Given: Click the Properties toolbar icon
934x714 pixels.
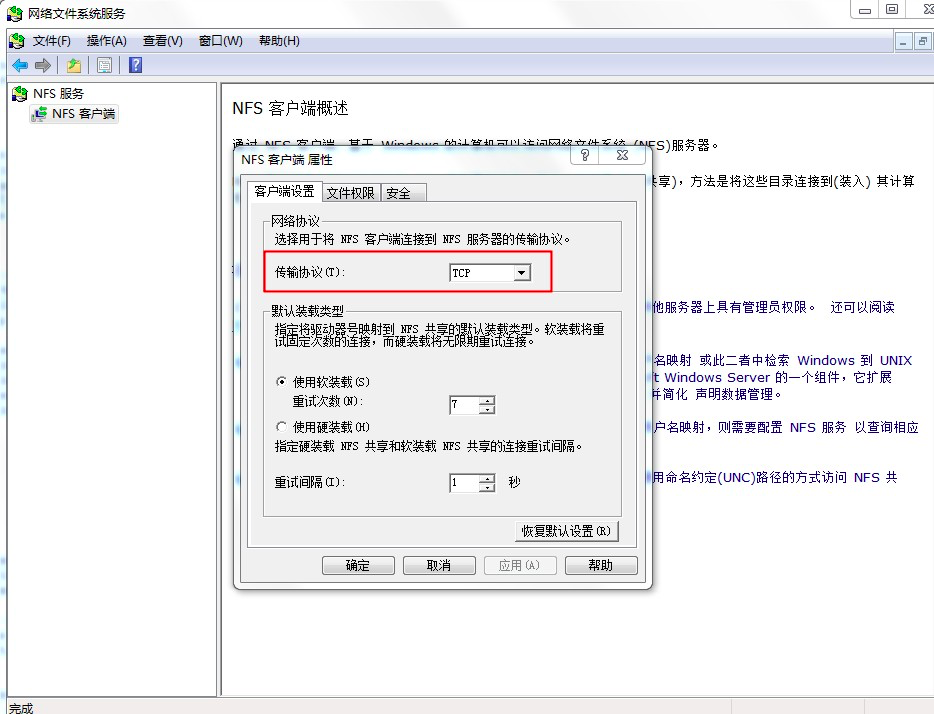Looking at the screenshot, I should 104,66.
